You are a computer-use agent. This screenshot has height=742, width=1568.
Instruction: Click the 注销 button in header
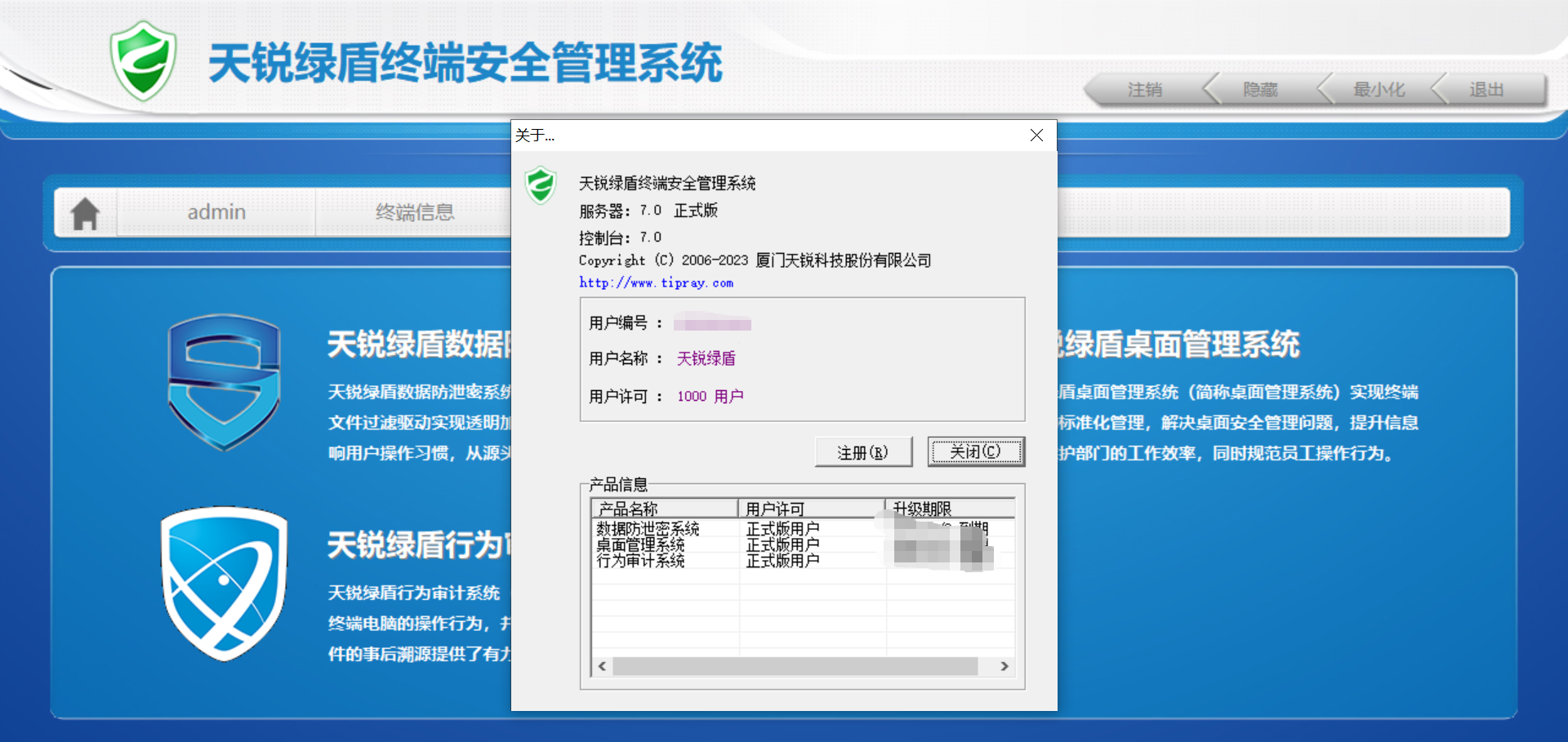[1144, 90]
